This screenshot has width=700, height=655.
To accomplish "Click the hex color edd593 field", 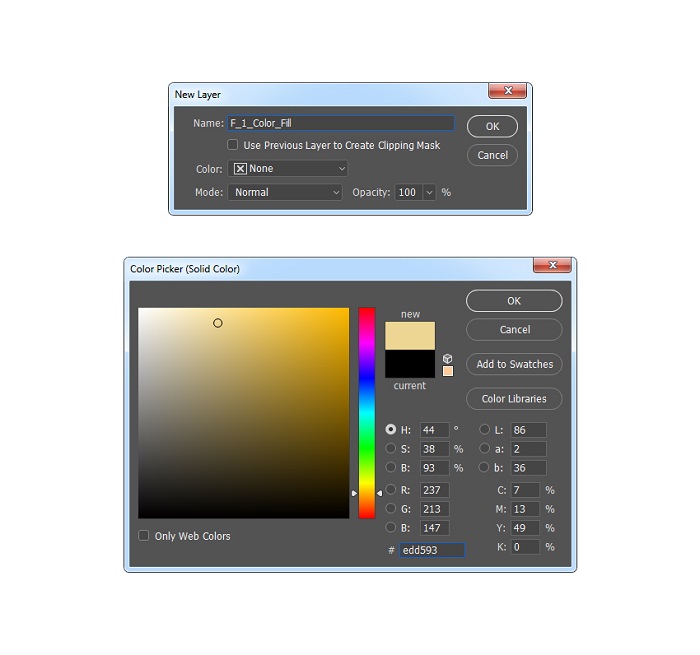I will 432,550.
